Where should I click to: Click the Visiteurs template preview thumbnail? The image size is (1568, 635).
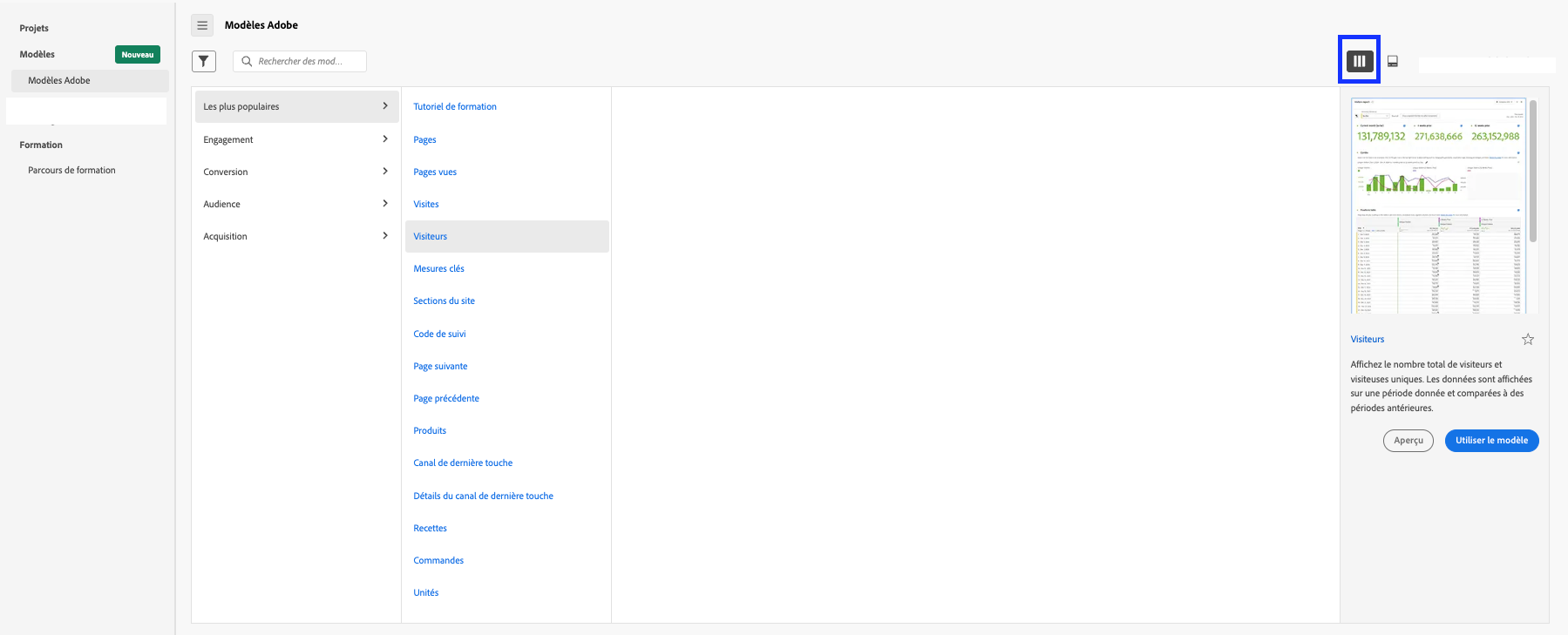[1438, 206]
